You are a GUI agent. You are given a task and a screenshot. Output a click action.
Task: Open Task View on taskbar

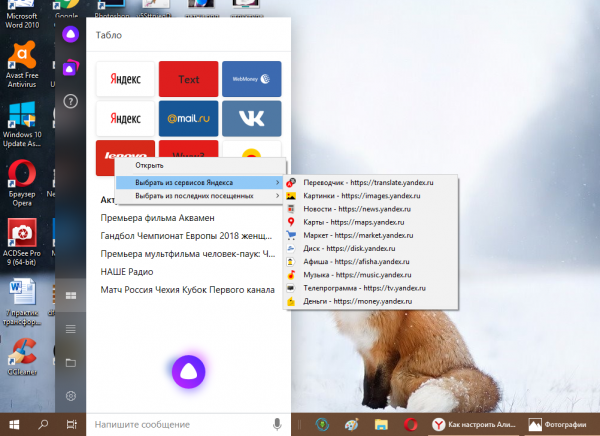click(x=72, y=425)
